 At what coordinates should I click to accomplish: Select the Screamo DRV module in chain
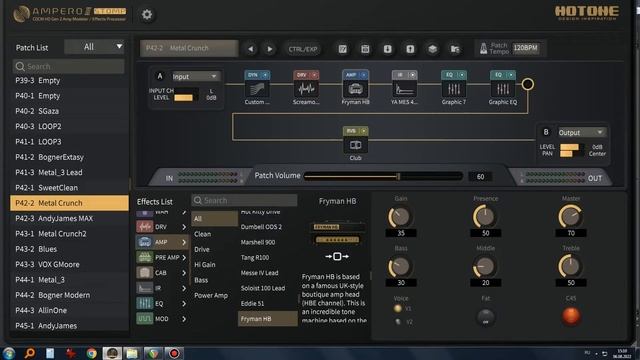click(x=306, y=89)
